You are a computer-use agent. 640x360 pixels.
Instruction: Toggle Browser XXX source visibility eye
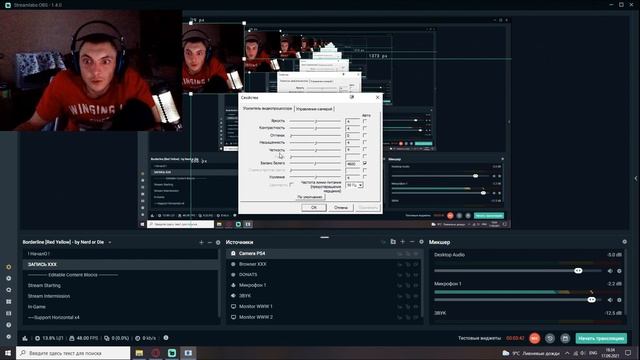point(415,264)
